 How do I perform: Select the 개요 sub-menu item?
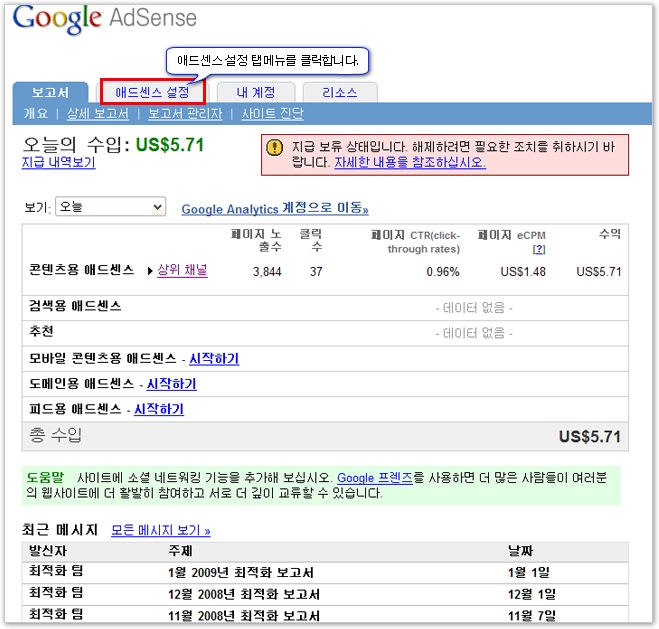pos(36,113)
